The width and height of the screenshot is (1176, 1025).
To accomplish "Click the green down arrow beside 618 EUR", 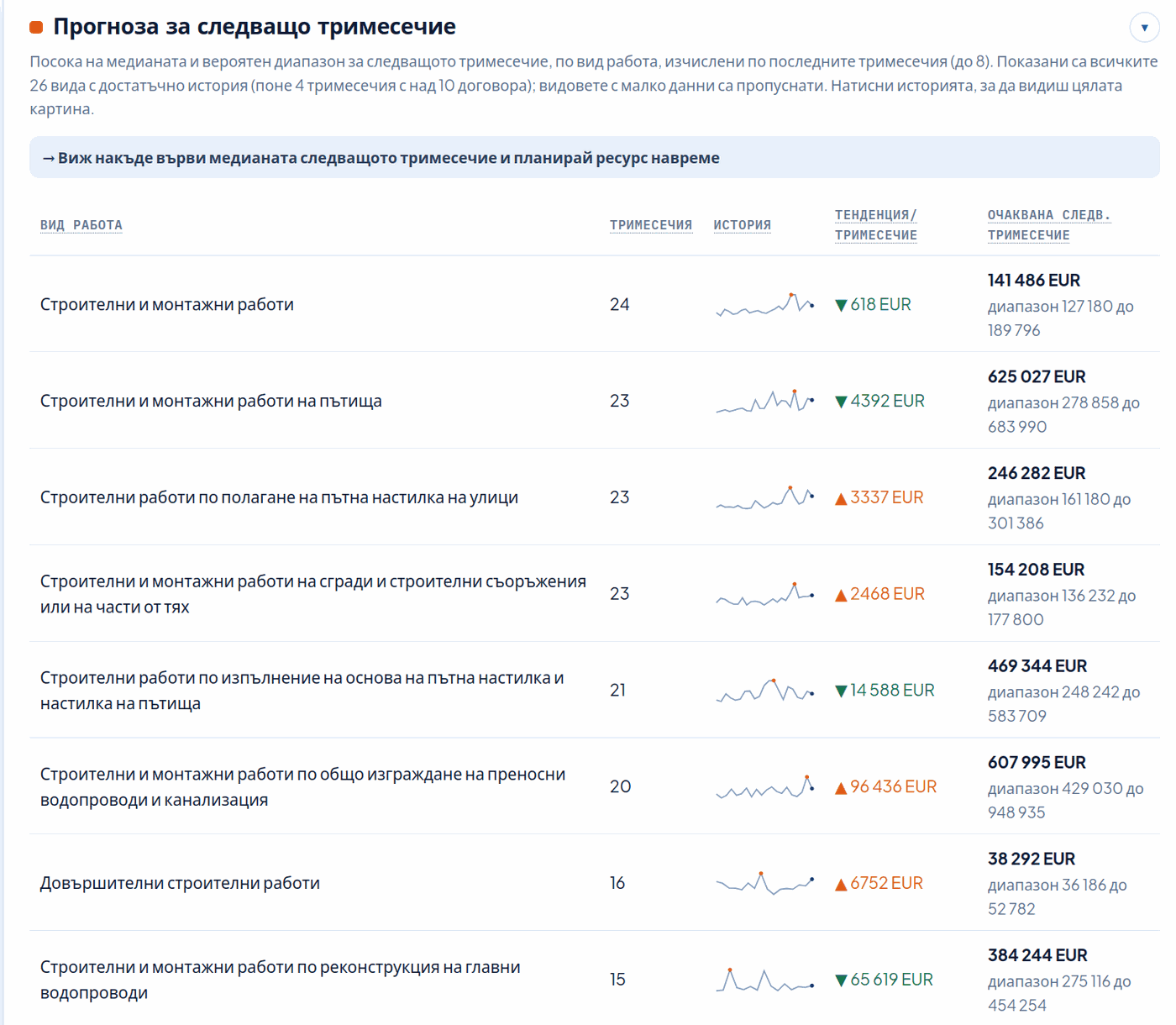I will click(x=841, y=305).
